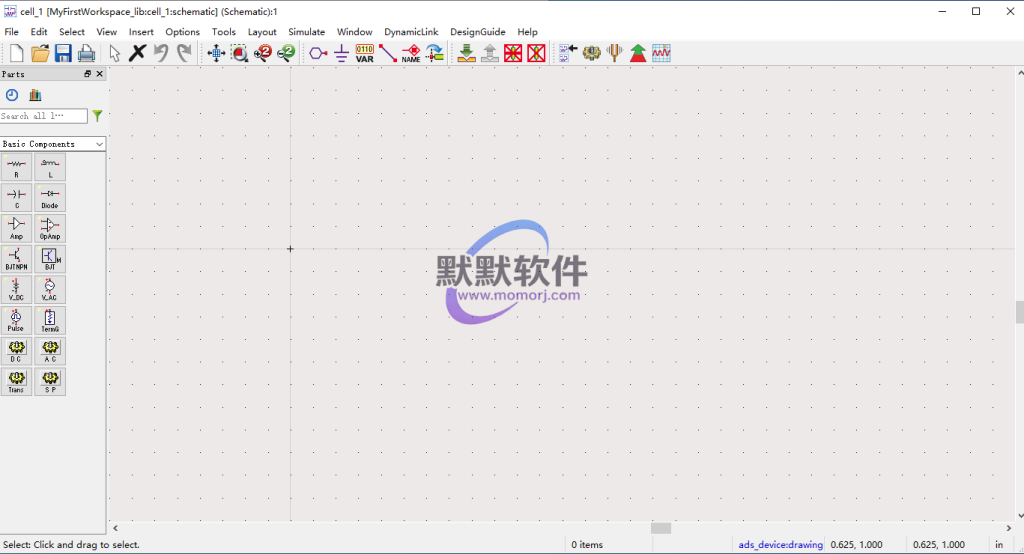Insert a ground symbol from the toolbar
The width and height of the screenshot is (1024, 554).
[342, 53]
